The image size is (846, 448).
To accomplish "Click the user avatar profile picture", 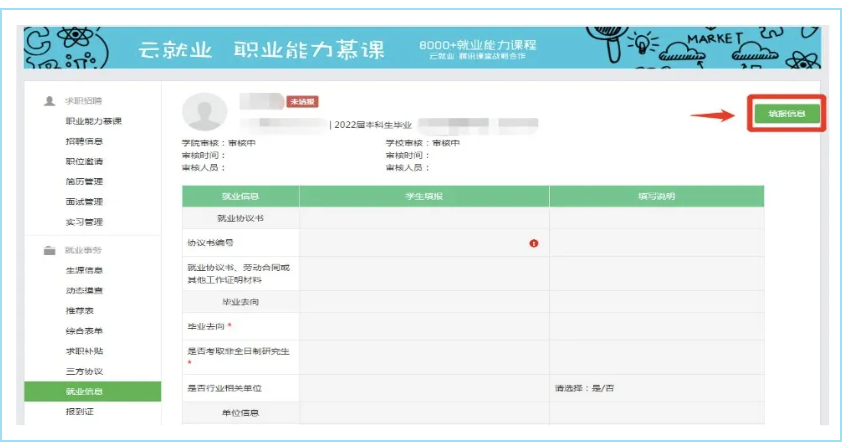I will (204, 111).
